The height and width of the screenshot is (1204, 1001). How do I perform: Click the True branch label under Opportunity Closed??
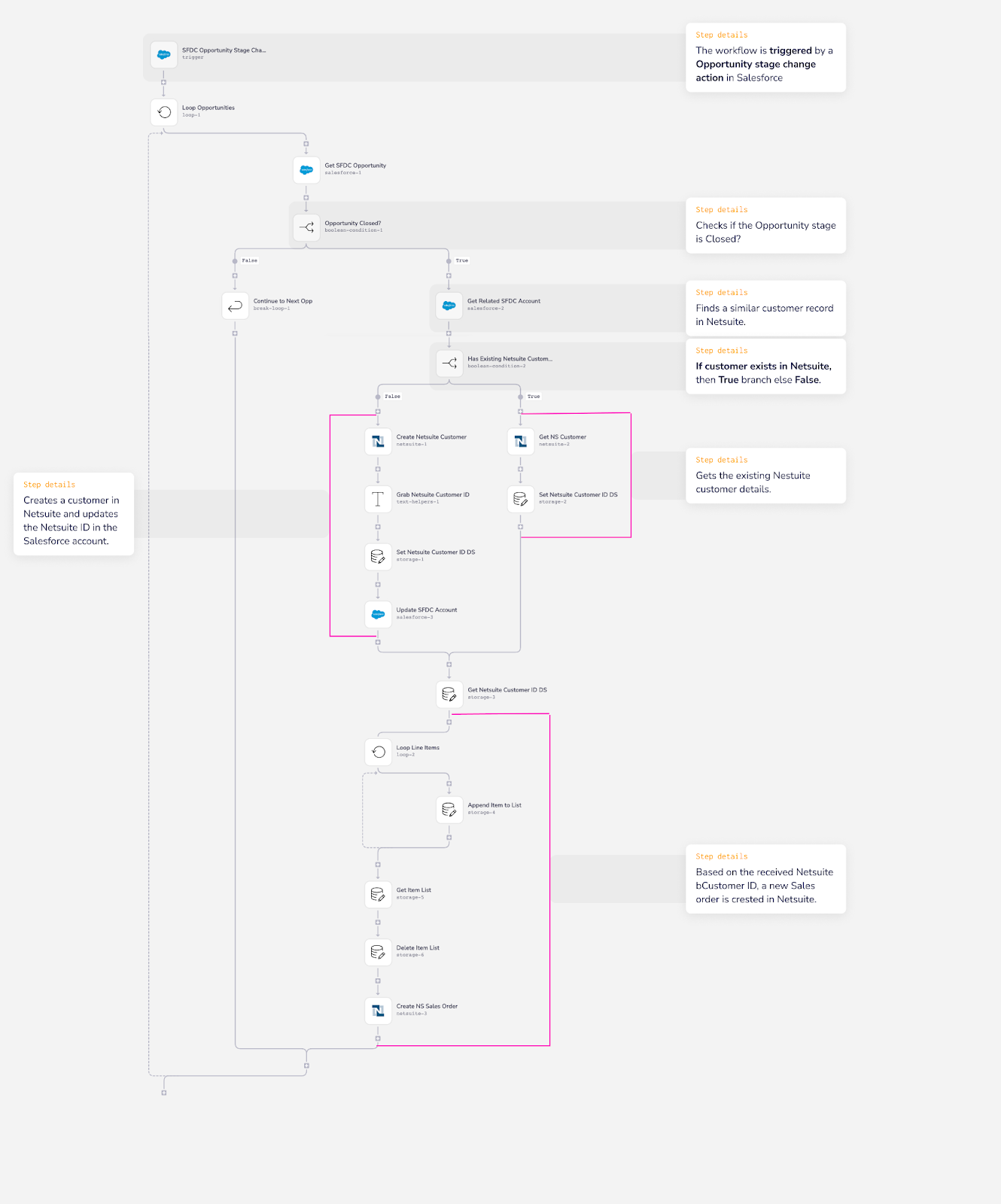tap(462, 260)
